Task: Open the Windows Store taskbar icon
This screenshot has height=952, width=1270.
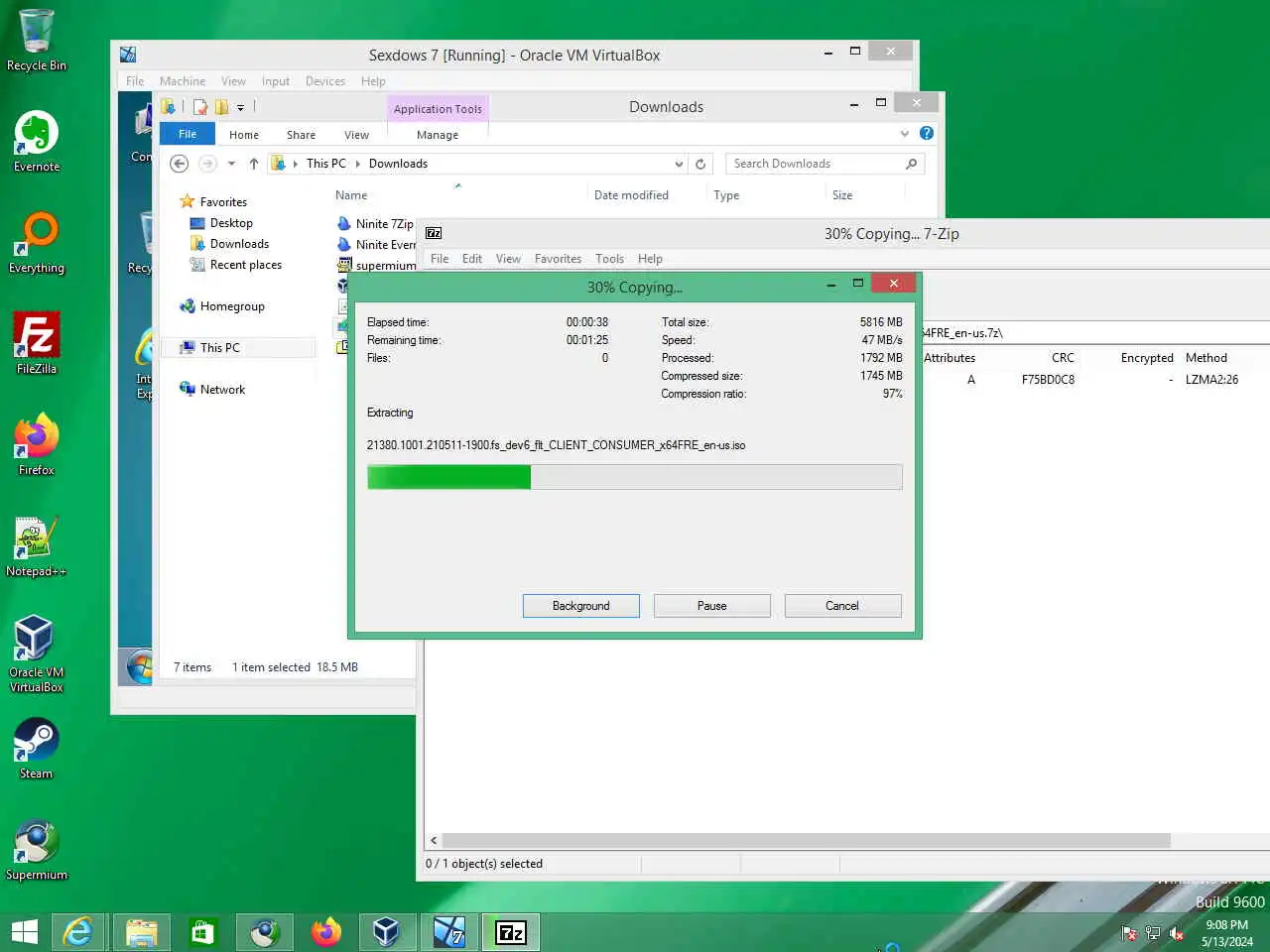Action: [203, 932]
